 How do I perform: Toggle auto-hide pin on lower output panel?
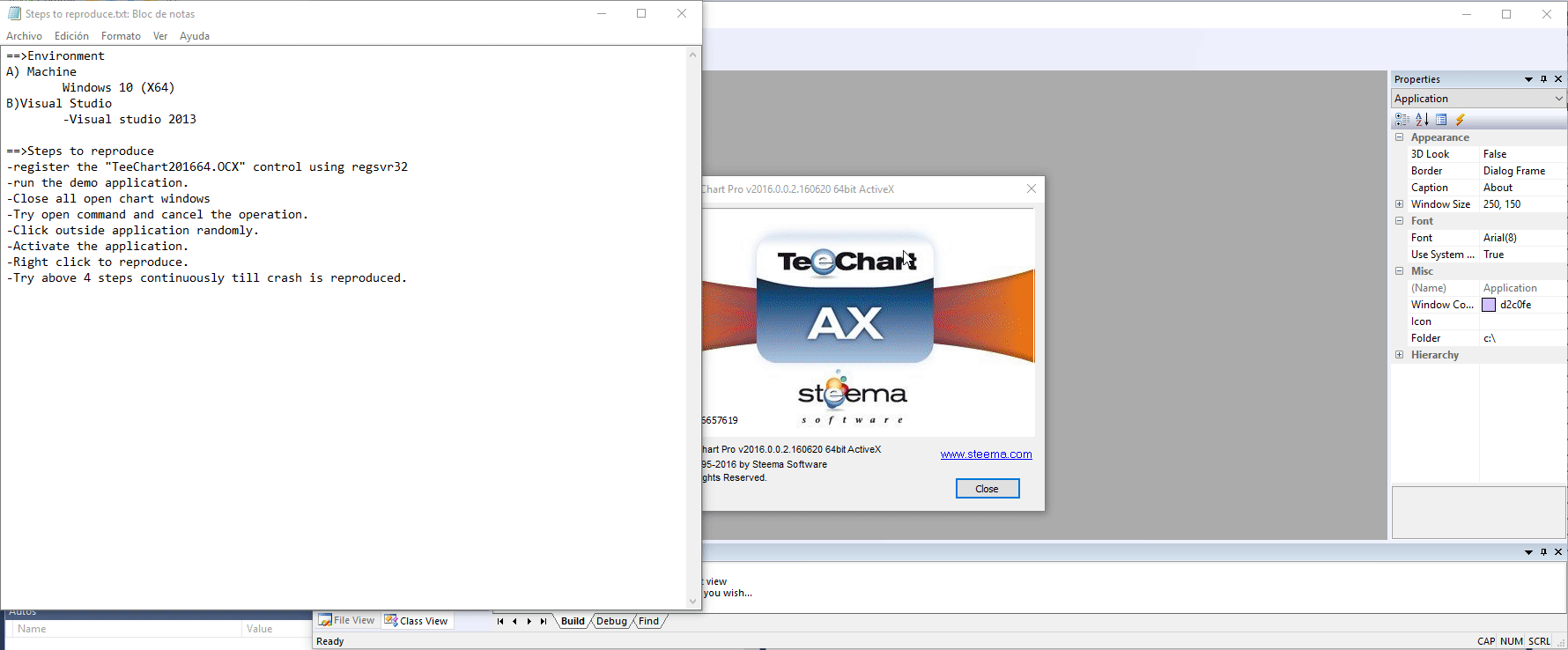1543,552
